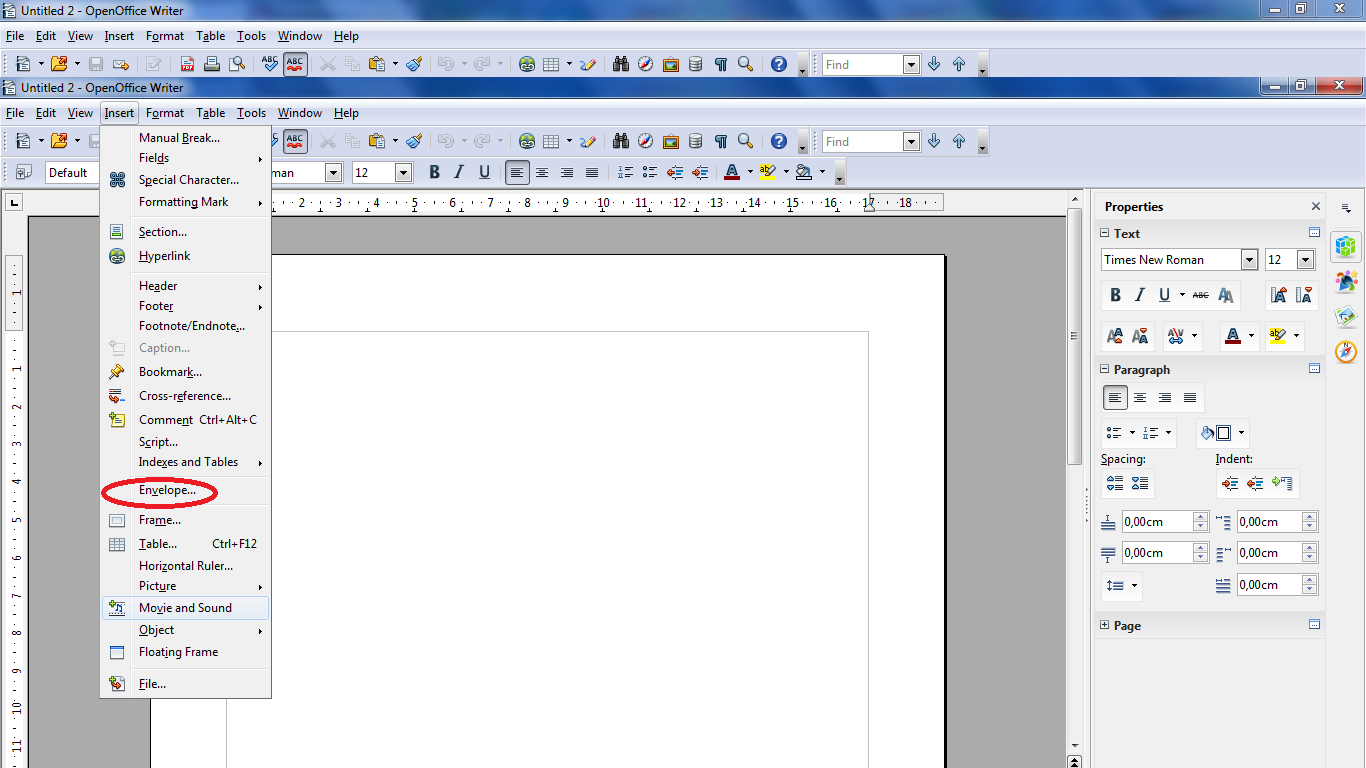Image resolution: width=1366 pixels, height=768 pixels.
Task: Open the Find toolbar dropdown list
Action: 912,141
